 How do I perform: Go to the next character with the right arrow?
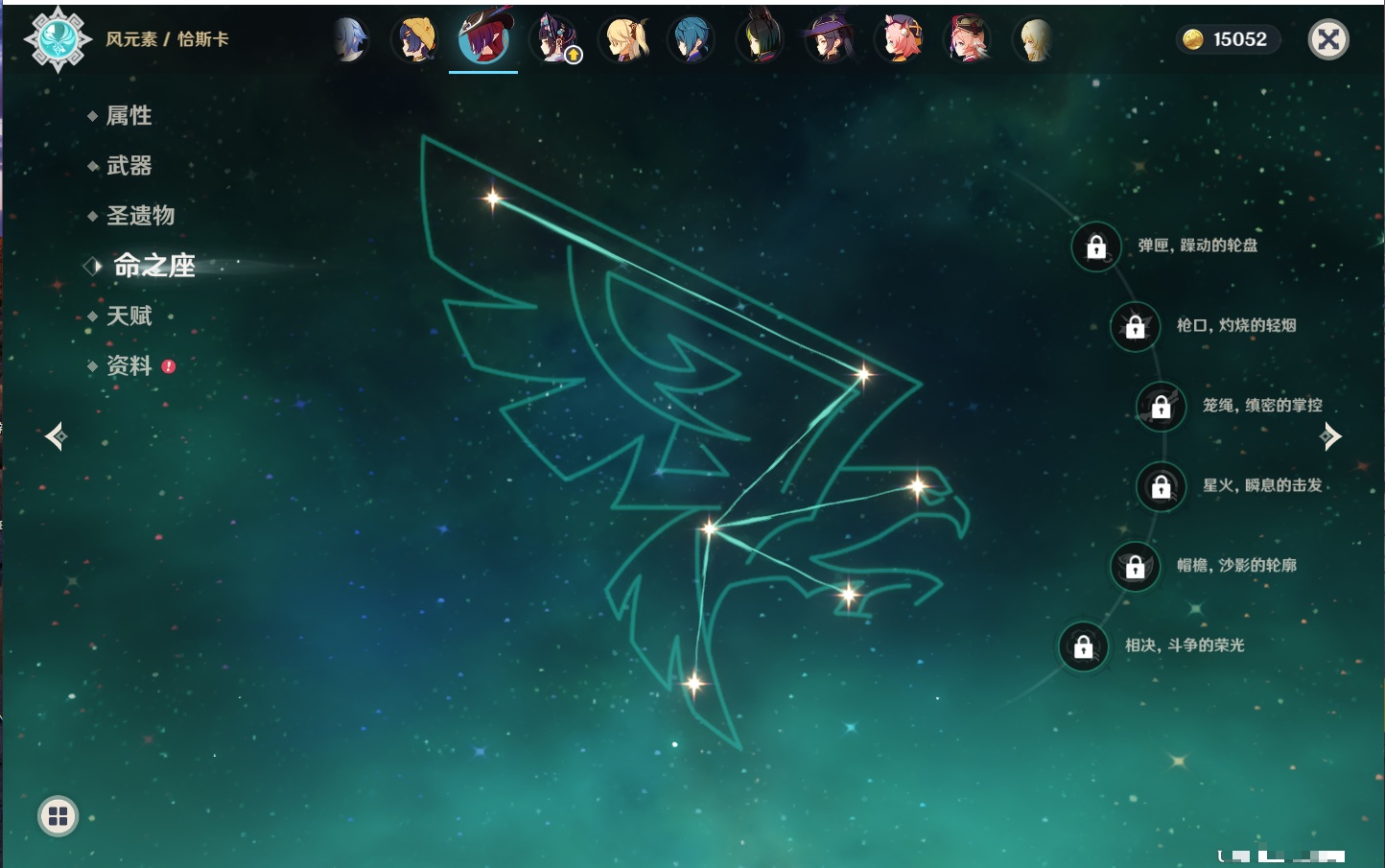tap(1330, 436)
